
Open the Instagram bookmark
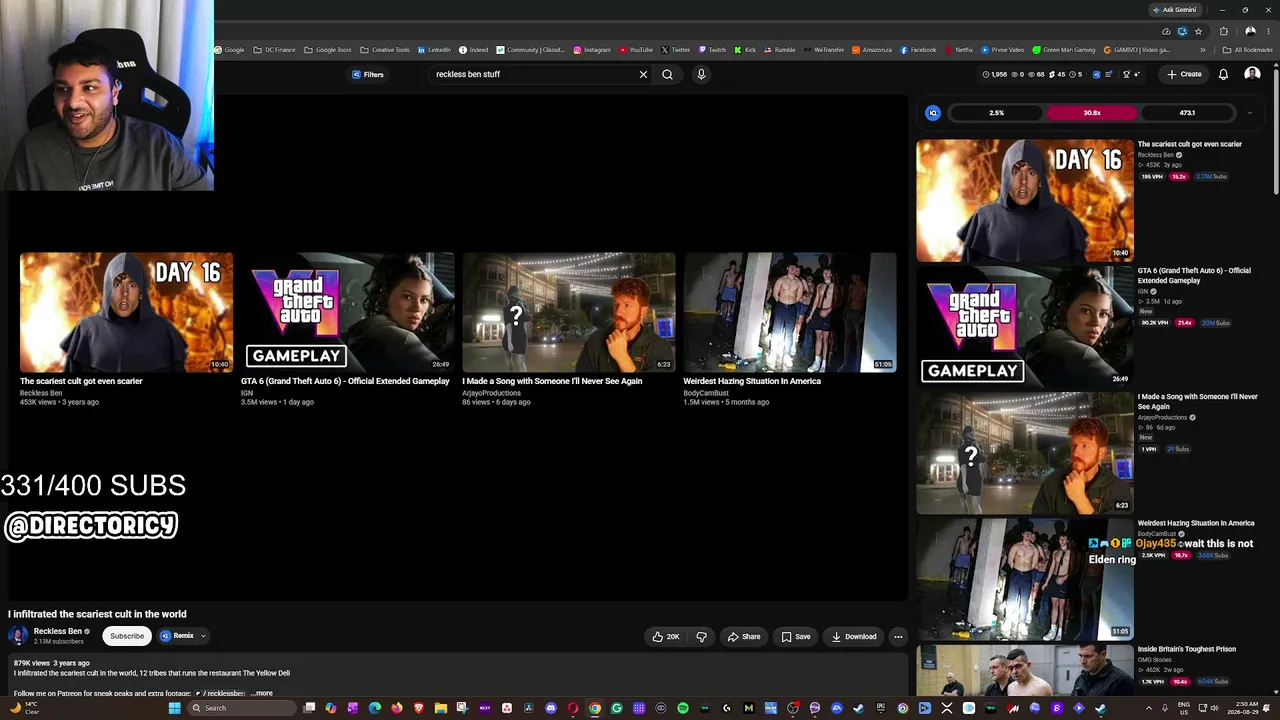(592, 50)
